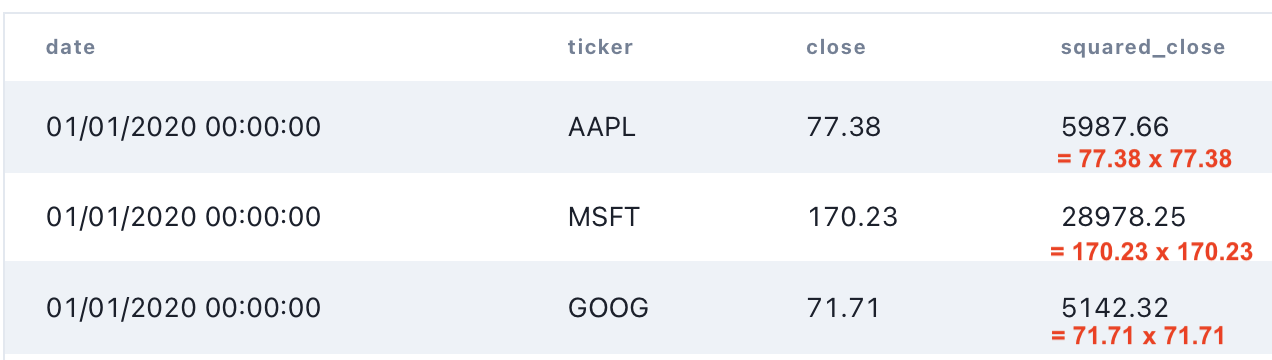The height and width of the screenshot is (360, 1272).
Task: Click the 5987.66 squared_close value
Action: point(1115,127)
